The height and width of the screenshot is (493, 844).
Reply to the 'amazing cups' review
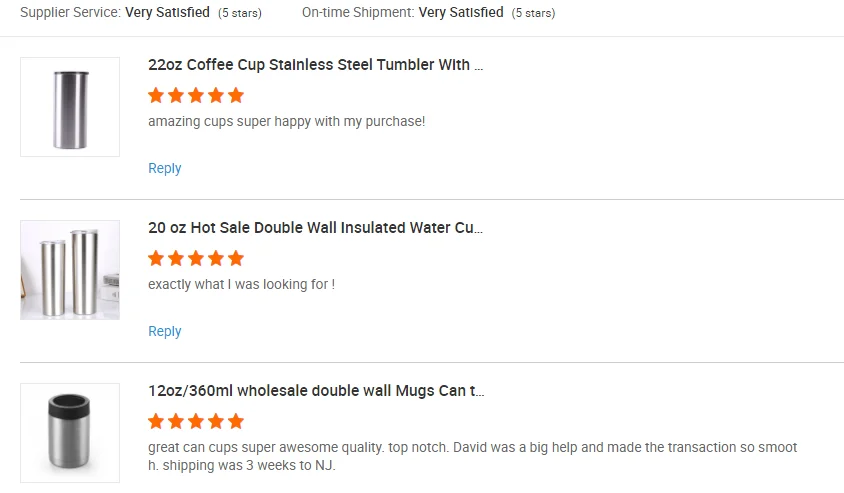point(164,168)
